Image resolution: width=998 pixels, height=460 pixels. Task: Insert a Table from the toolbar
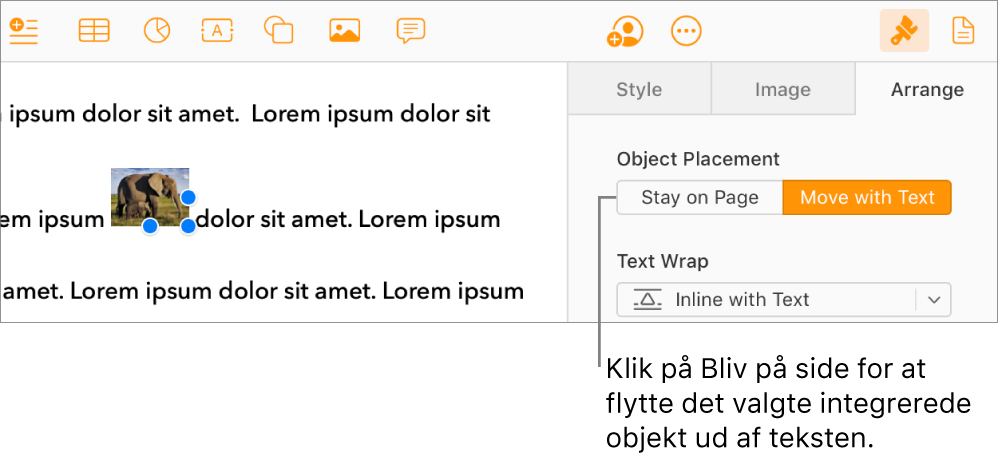pos(94,31)
